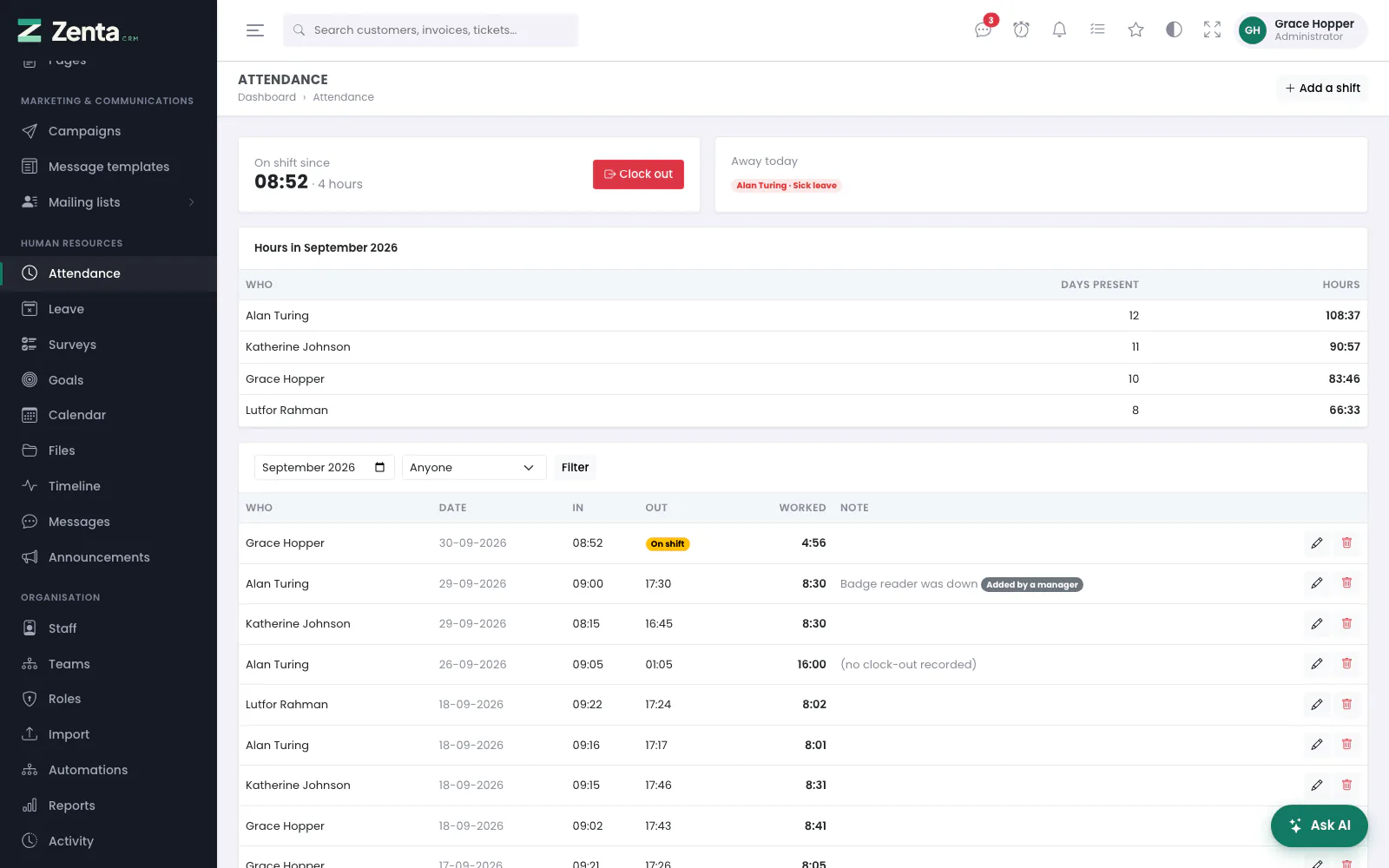Image resolution: width=1389 pixels, height=868 pixels.
Task: Apply the attendance Filter button
Action: [x=575, y=467]
